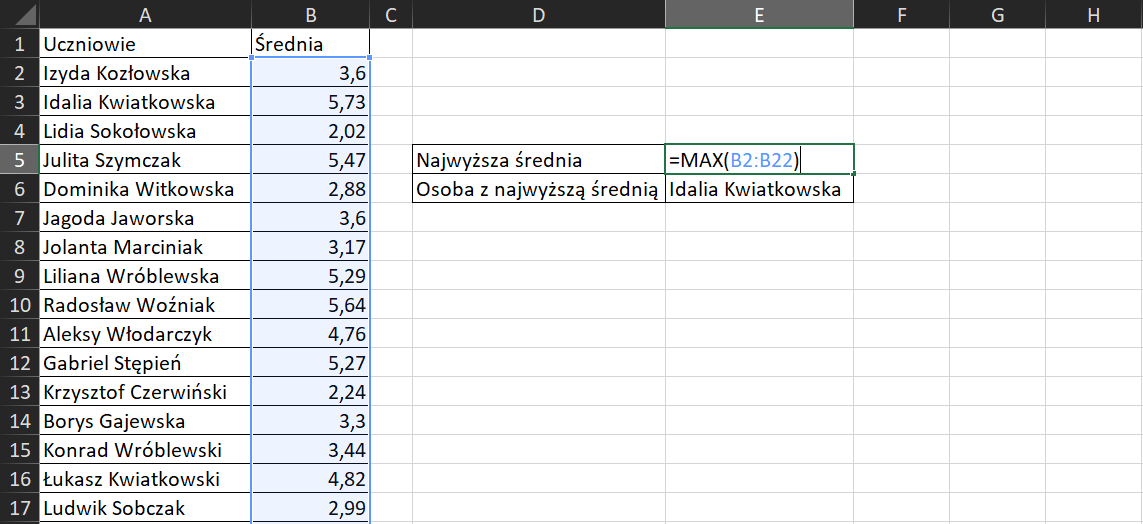Select cell 'Ludwik Sobczak'

tap(145, 508)
